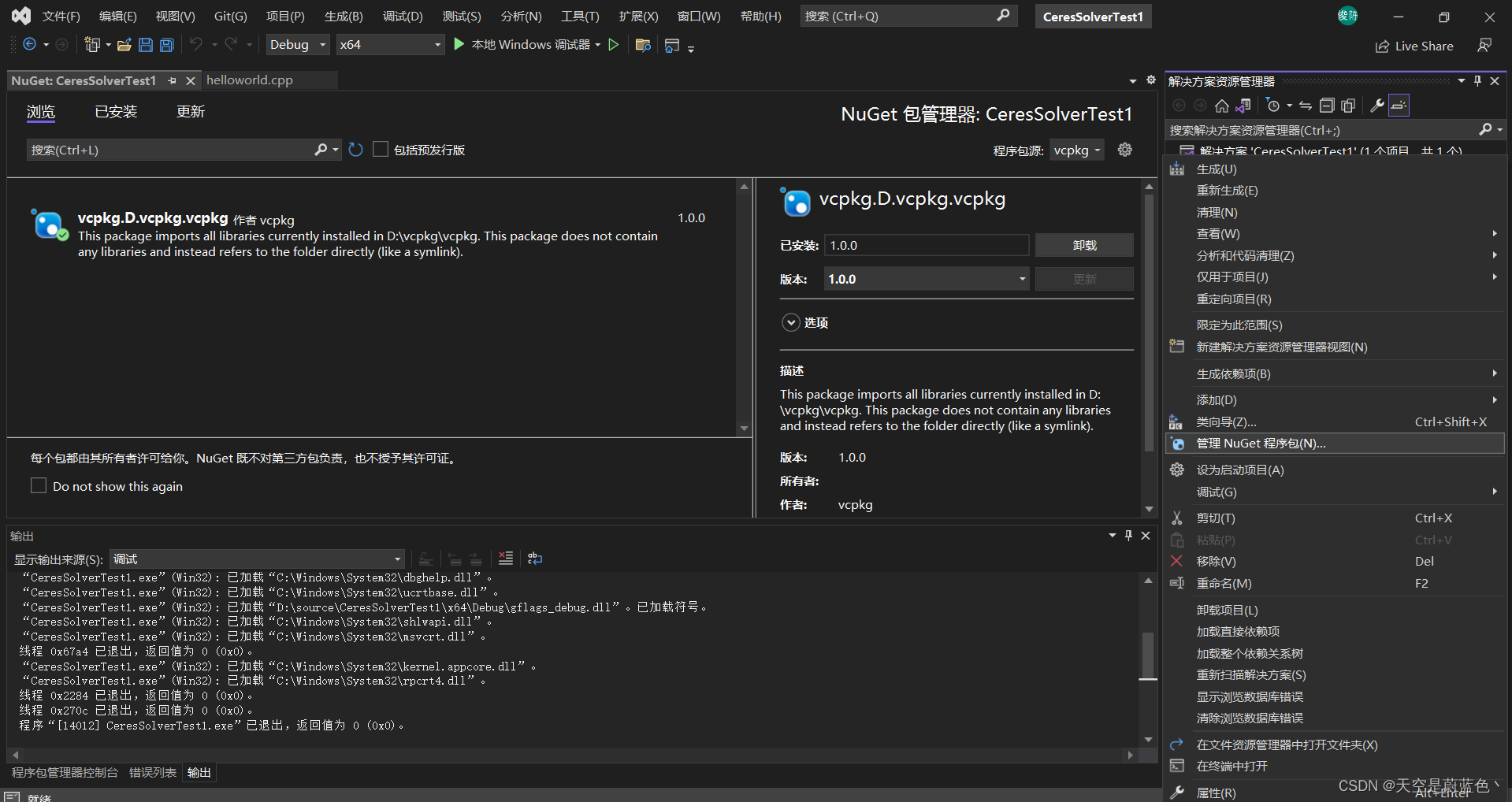Enable the 包括预发行版 checkbox
Screen dimensions: 1512x802
[381, 149]
